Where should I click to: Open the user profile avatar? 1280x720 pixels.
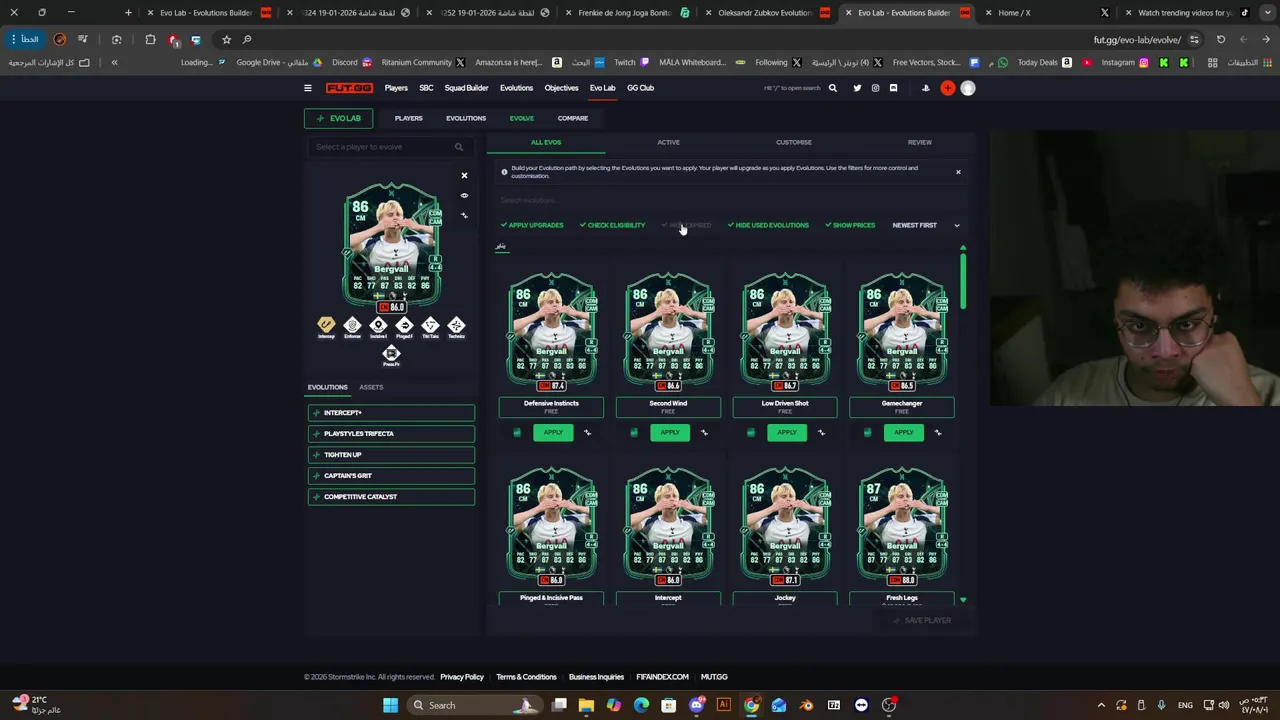[968, 88]
